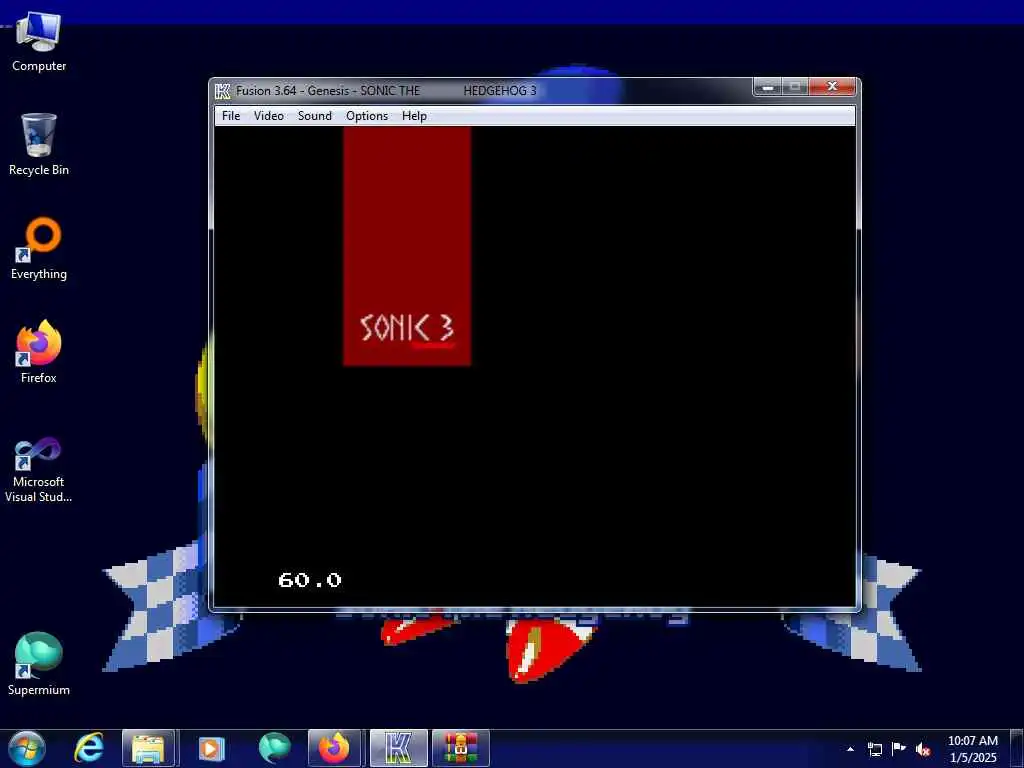1024x768 pixels.
Task: Open the Options menu
Action: (x=367, y=116)
